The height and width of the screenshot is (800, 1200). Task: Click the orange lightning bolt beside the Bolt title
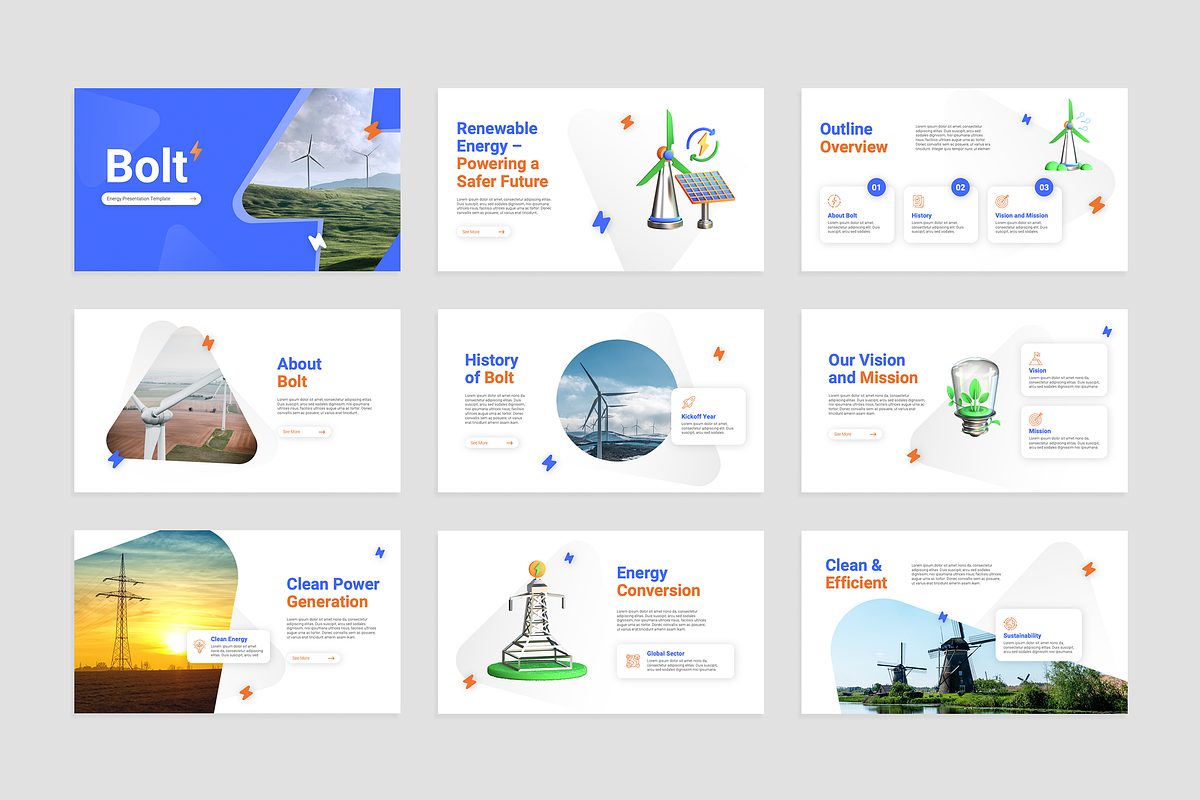pyautogui.click(x=195, y=151)
